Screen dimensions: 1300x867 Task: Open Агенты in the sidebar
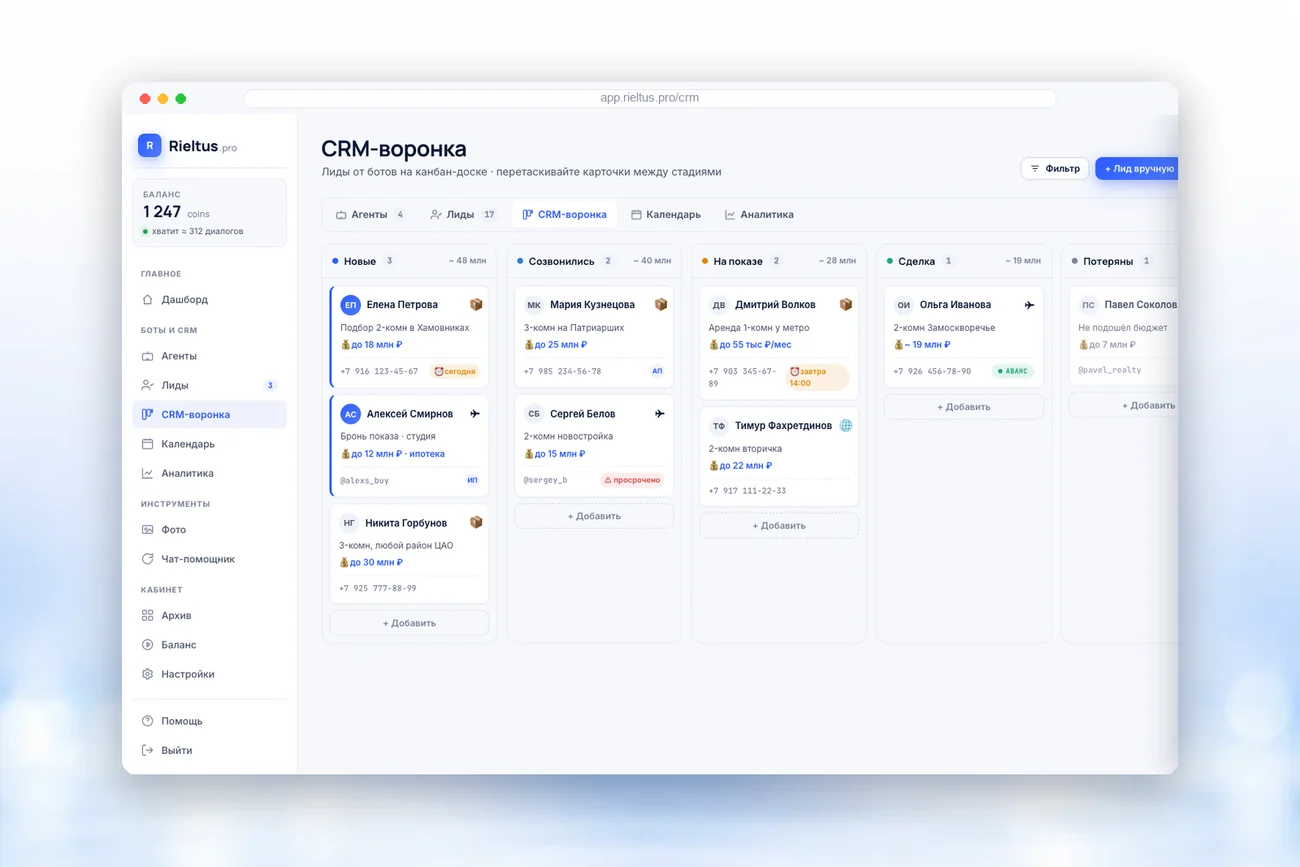point(209,356)
